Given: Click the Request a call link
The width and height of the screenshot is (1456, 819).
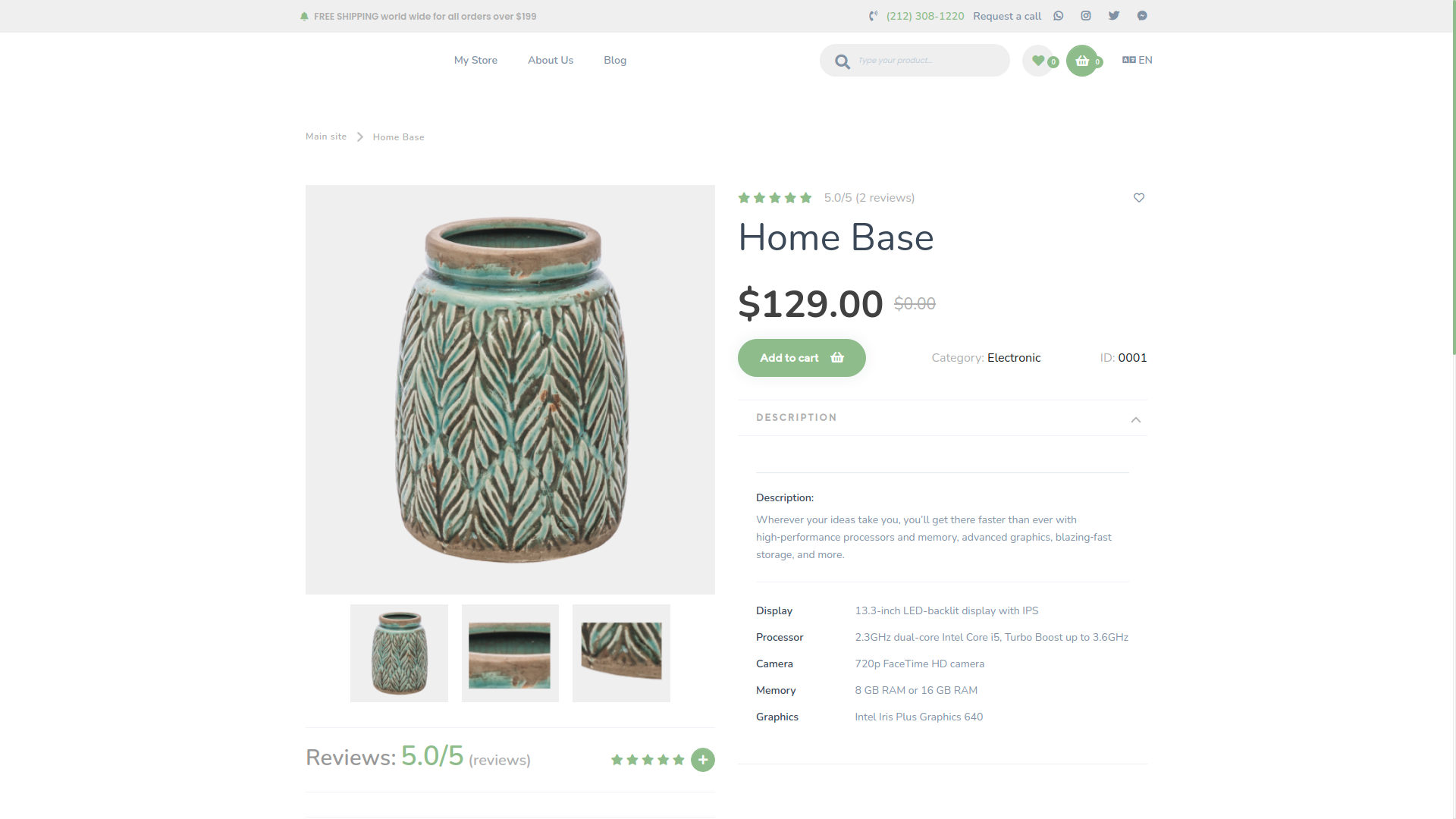Looking at the screenshot, I should coord(1007,16).
